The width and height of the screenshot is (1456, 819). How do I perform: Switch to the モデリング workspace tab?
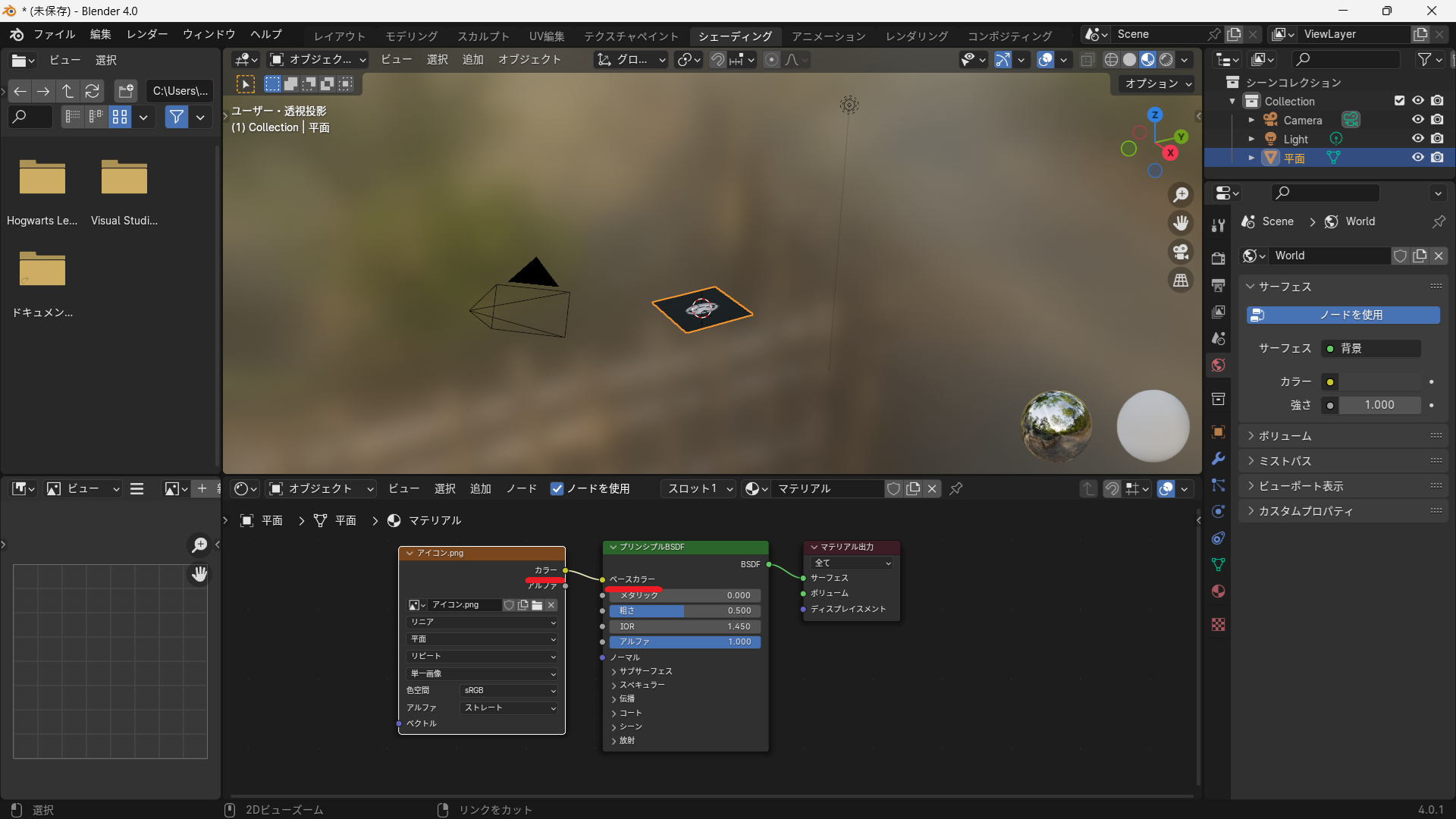(411, 36)
